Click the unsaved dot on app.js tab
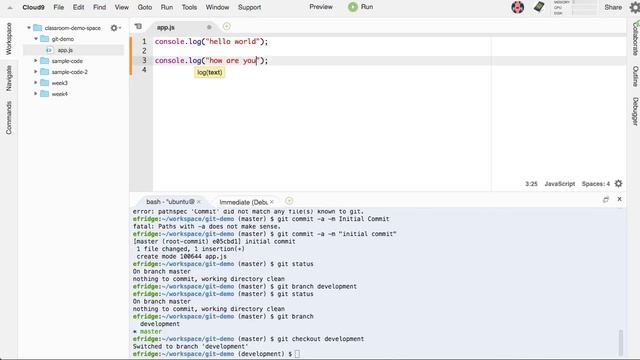This screenshot has width=640, height=360. pos(209,27)
